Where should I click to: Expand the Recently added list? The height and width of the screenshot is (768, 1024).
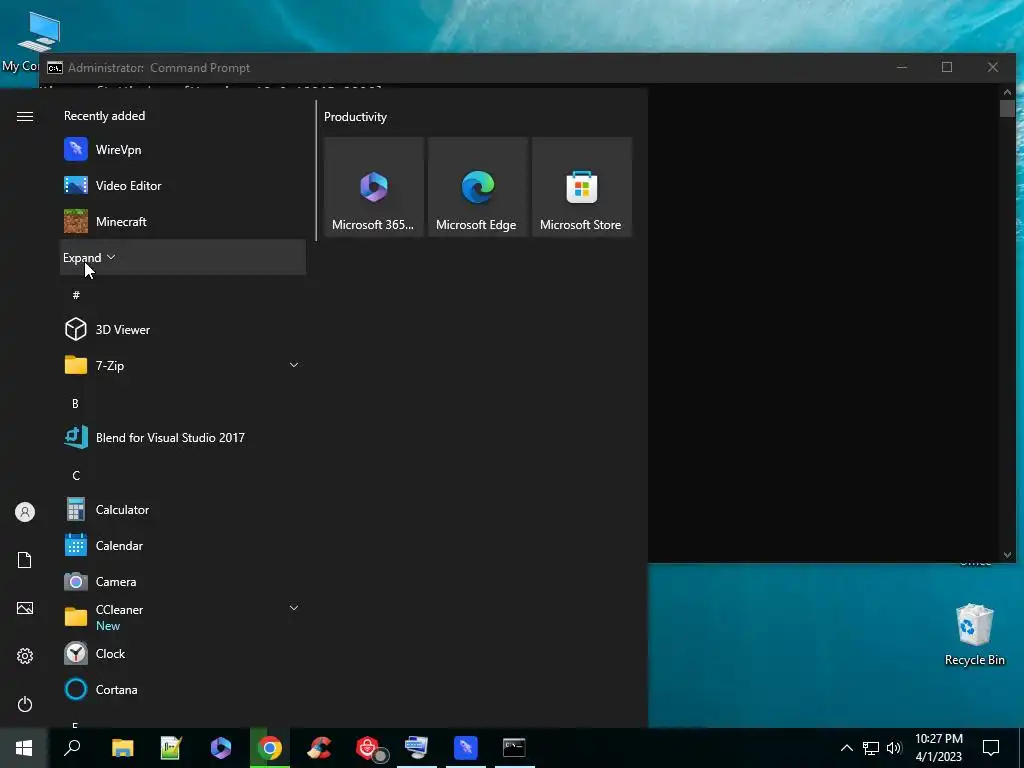click(183, 257)
